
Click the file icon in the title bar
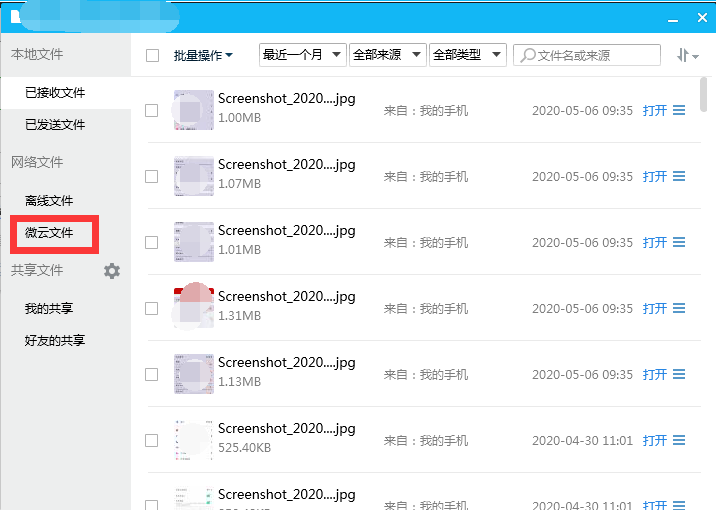(x=16, y=16)
